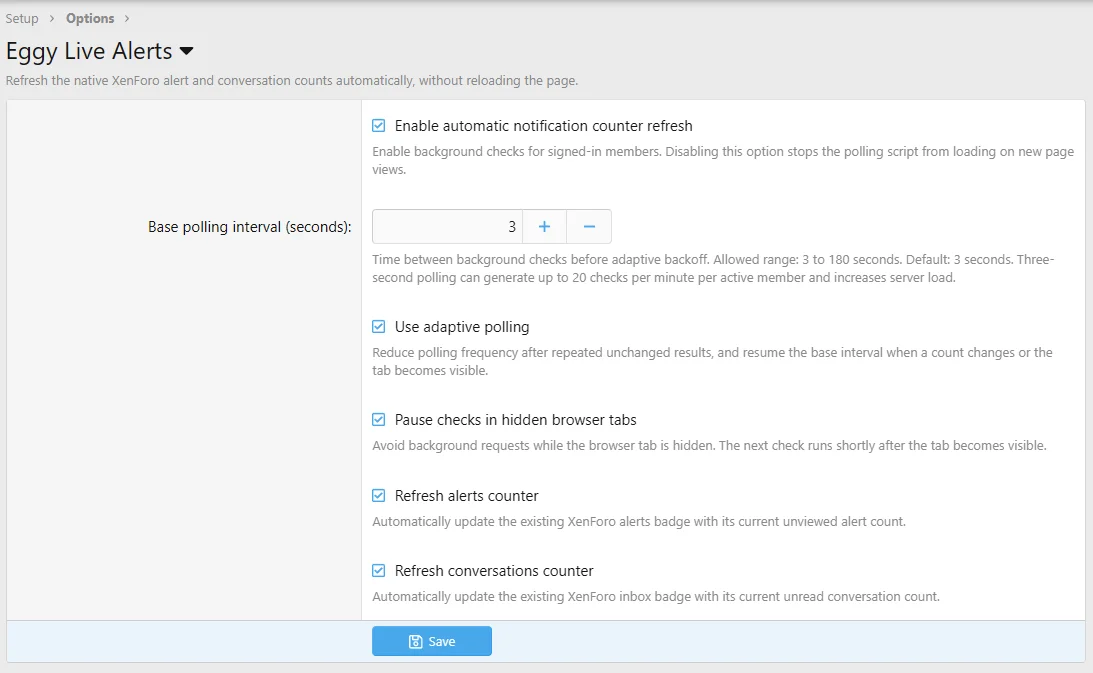Click Base polling interval (seconds) label
The height and width of the screenshot is (673, 1093).
pos(250,227)
